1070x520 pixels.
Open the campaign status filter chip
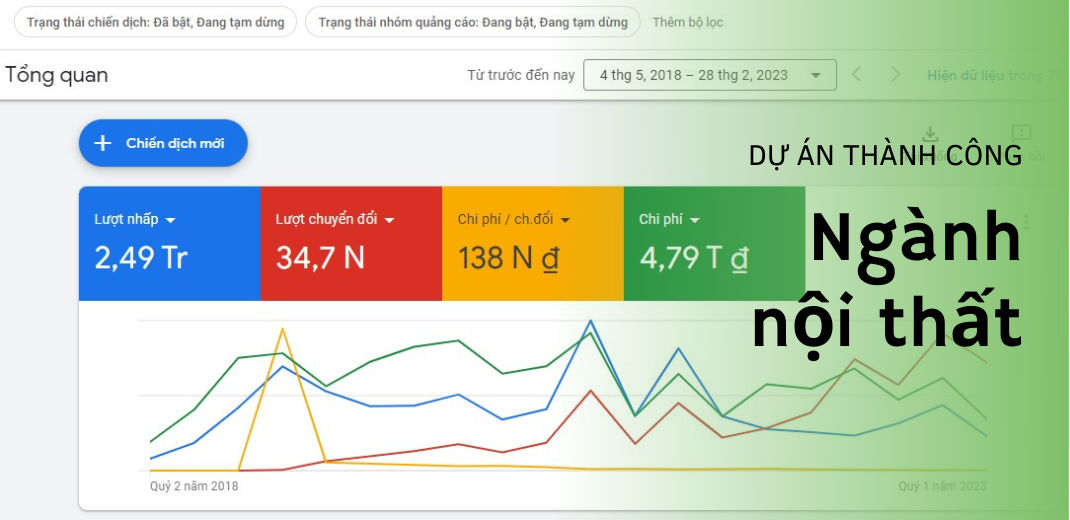[155, 22]
